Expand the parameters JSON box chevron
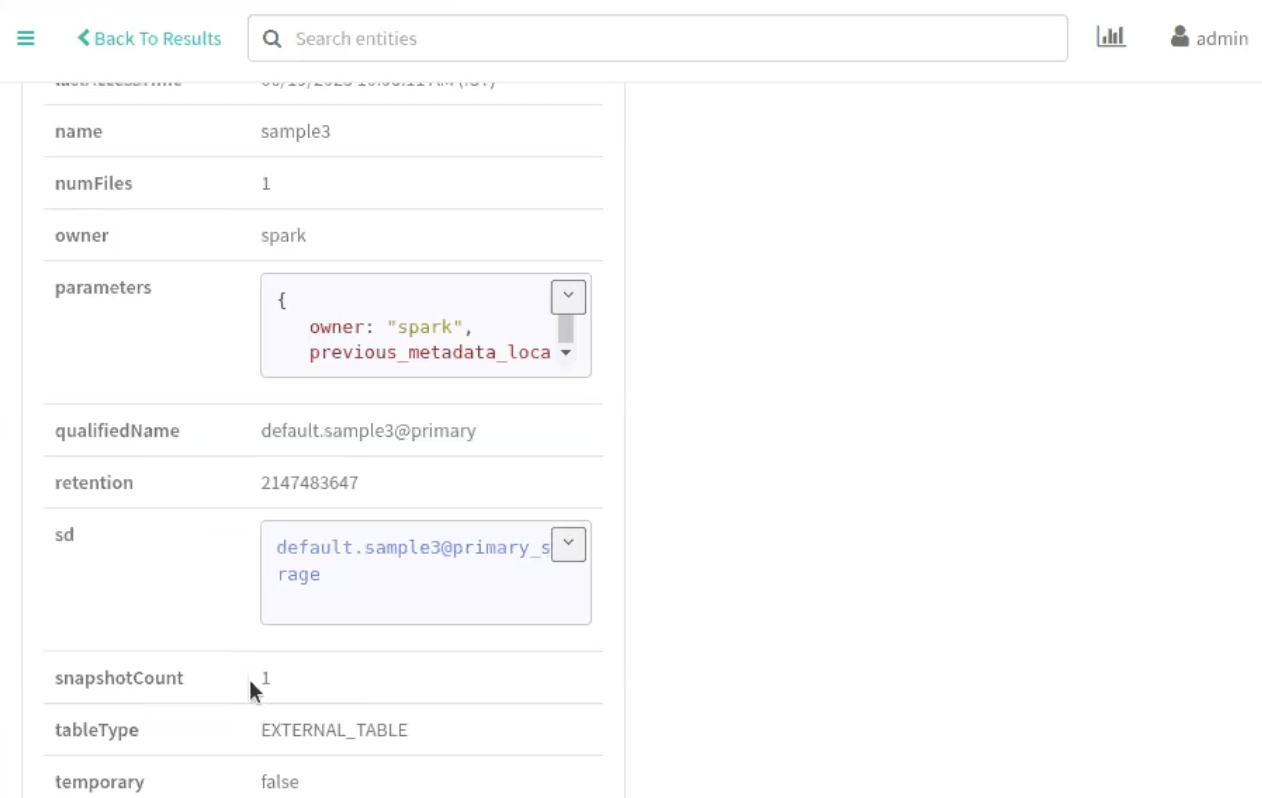The height and width of the screenshot is (798, 1262). pos(568,297)
